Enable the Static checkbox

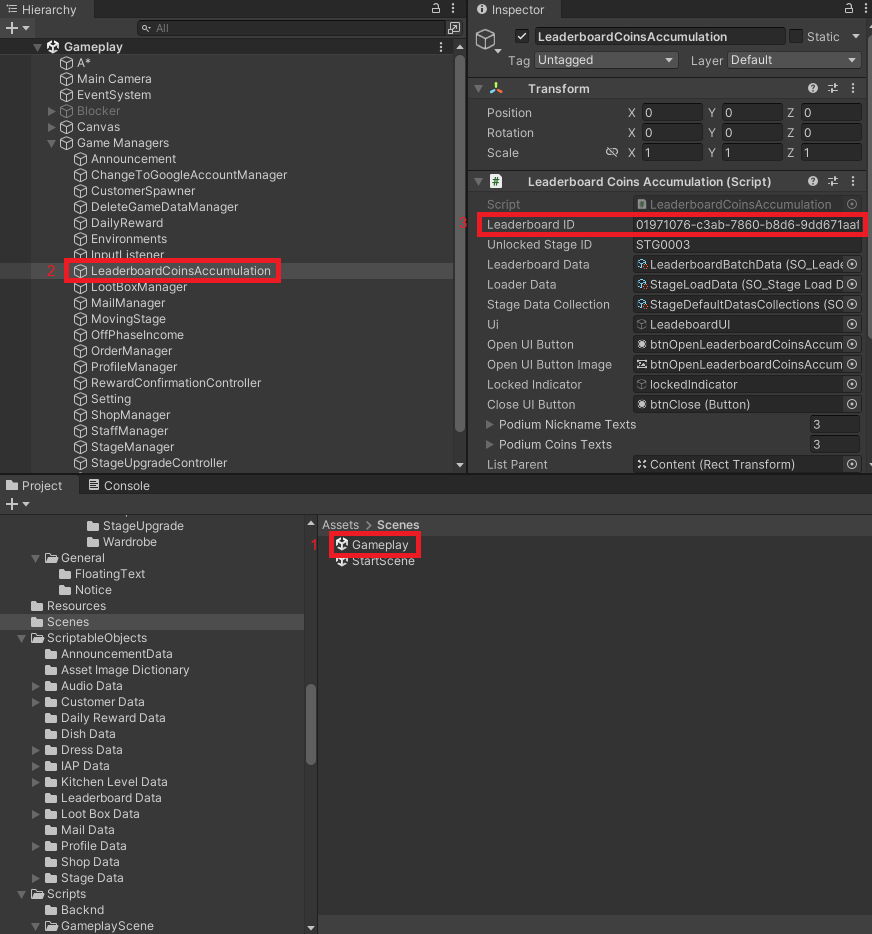point(796,37)
